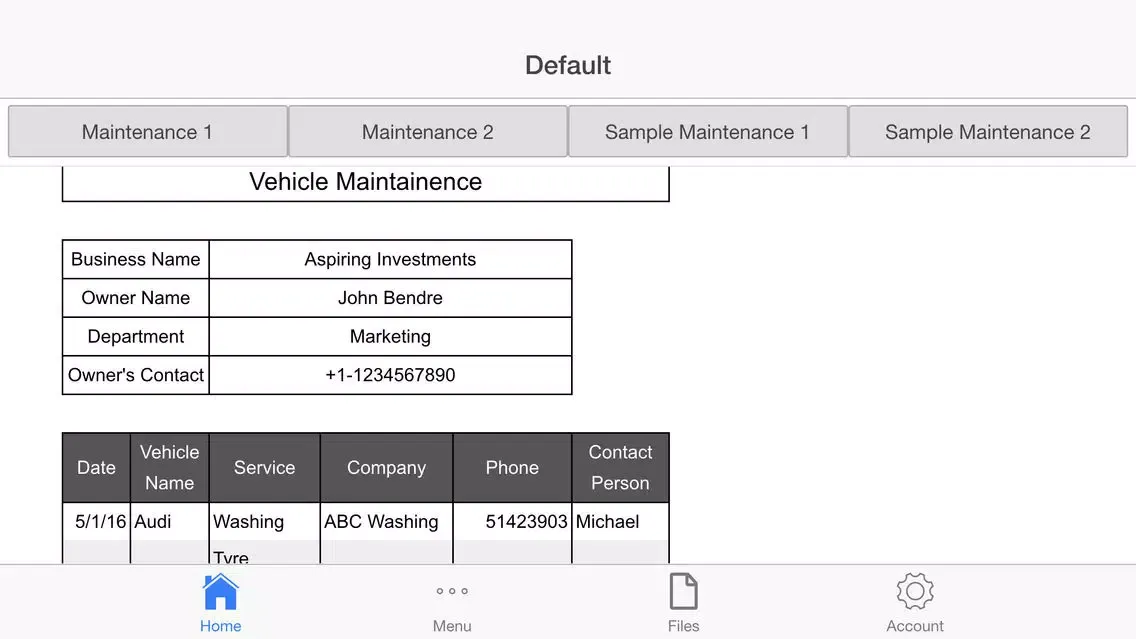Switch to Maintenance 1 sheet
The width and height of the screenshot is (1136, 639).
(148, 132)
